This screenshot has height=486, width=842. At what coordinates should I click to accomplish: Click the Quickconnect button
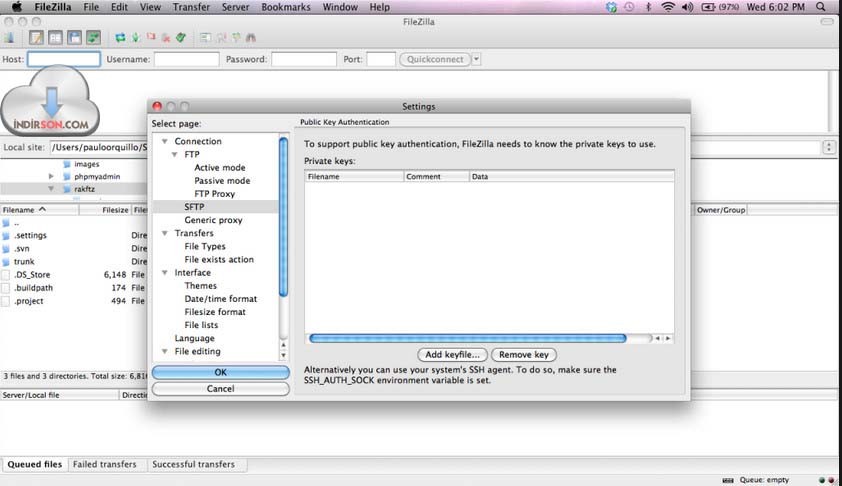click(435, 59)
